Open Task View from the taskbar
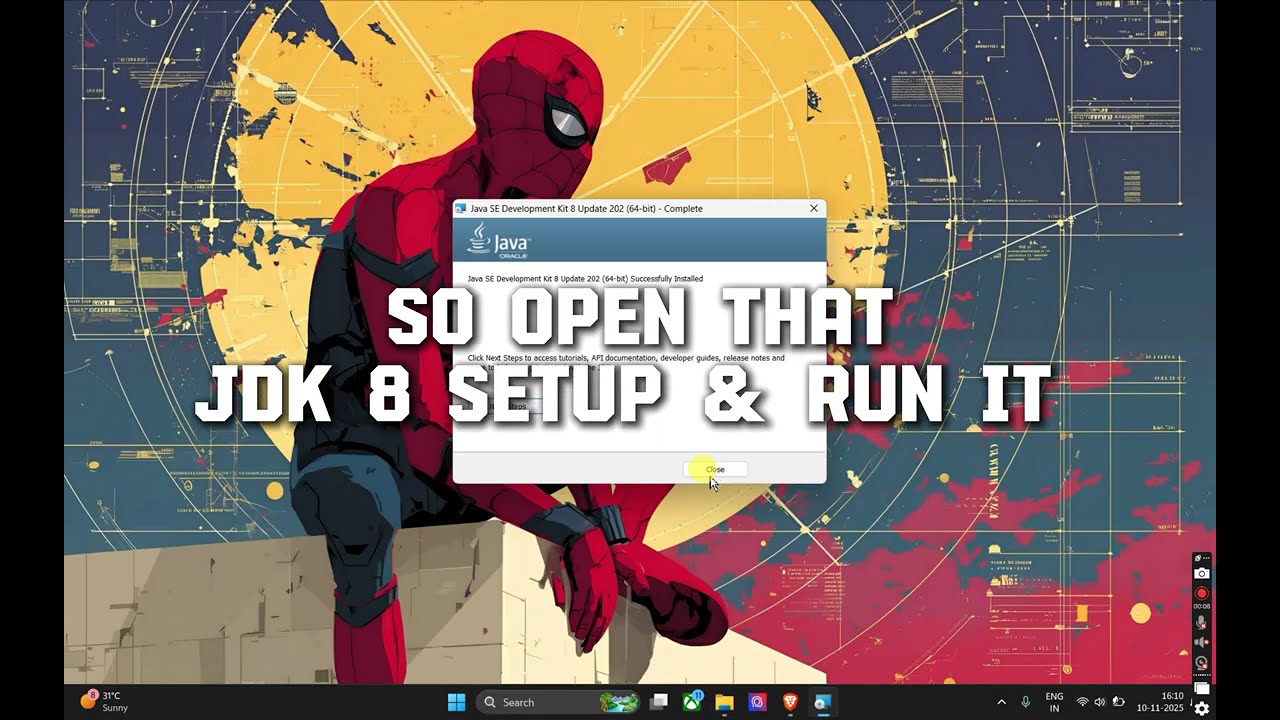 click(x=659, y=702)
